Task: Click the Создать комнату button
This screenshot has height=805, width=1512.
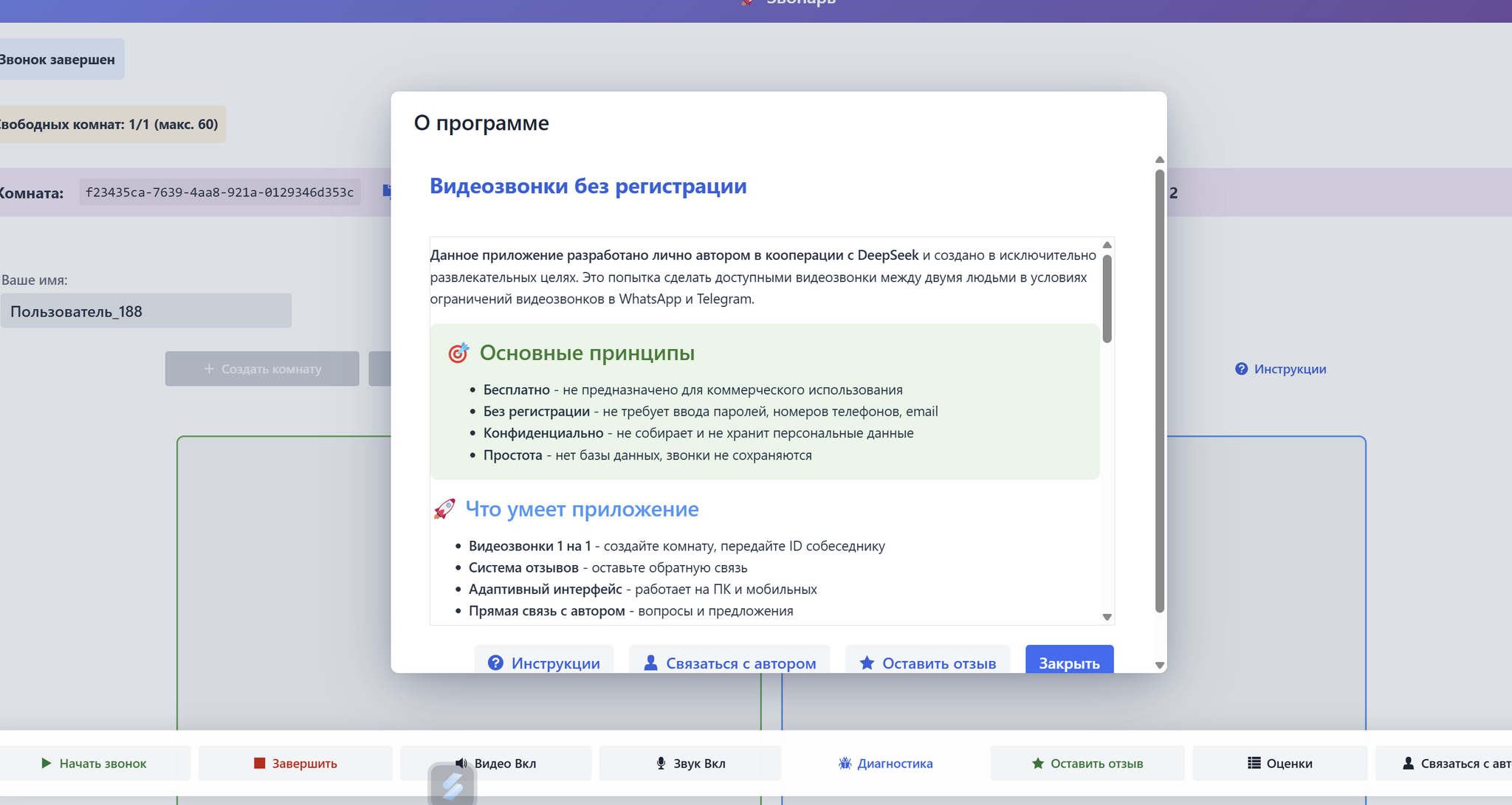Action: pyautogui.click(x=262, y=369)
